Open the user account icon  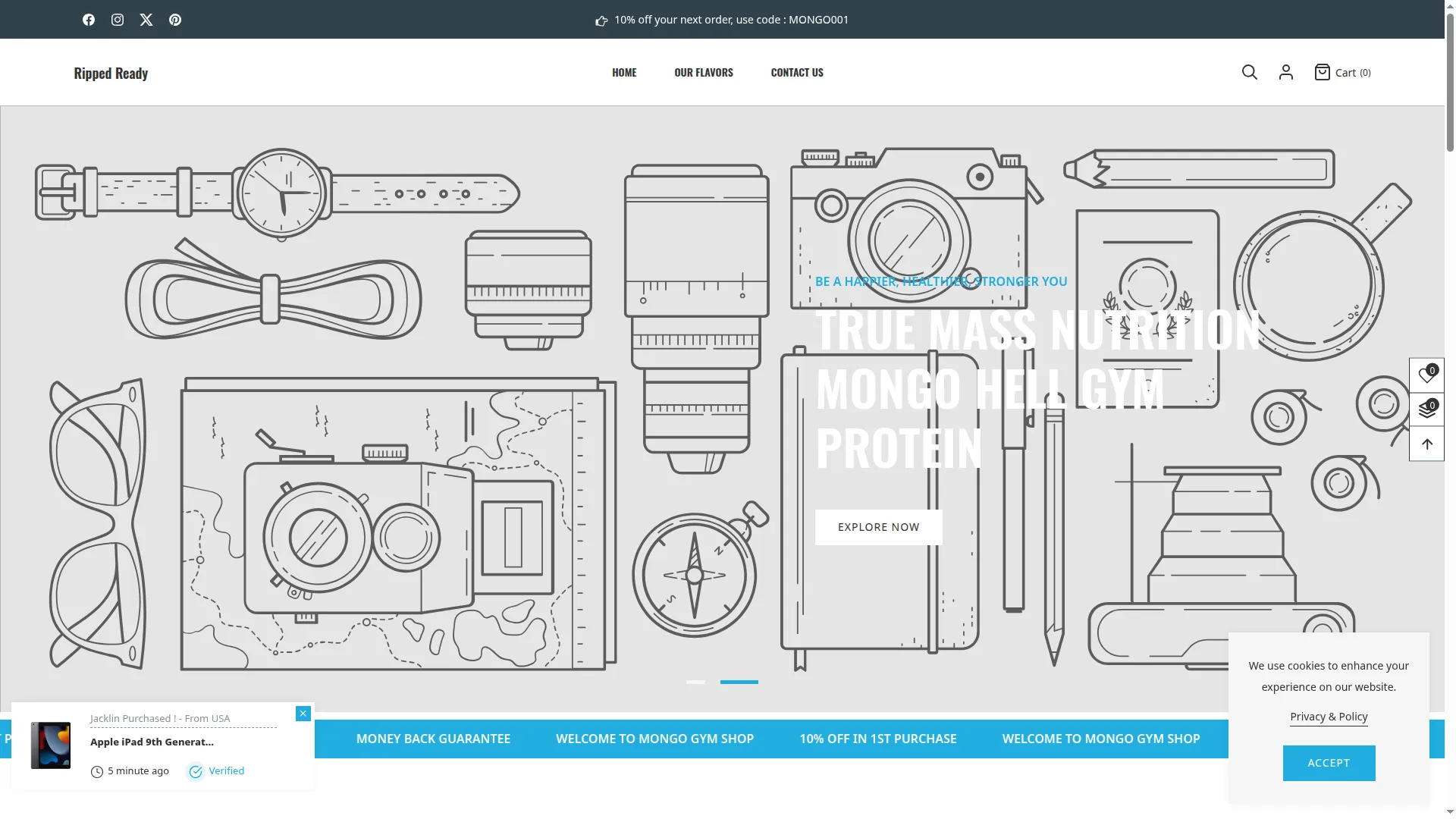click(x=1286, y=72)
